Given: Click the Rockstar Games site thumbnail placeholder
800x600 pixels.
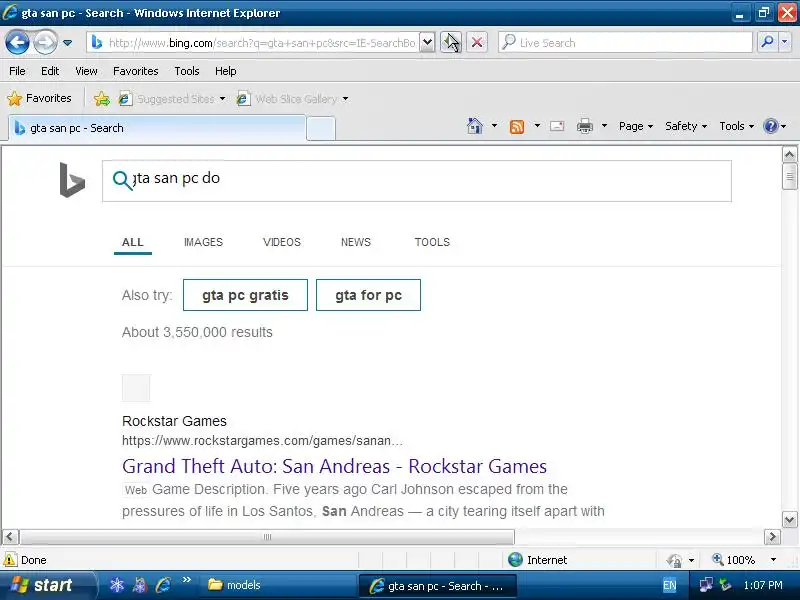Looking at the screenshot, I should click(136, 388).
